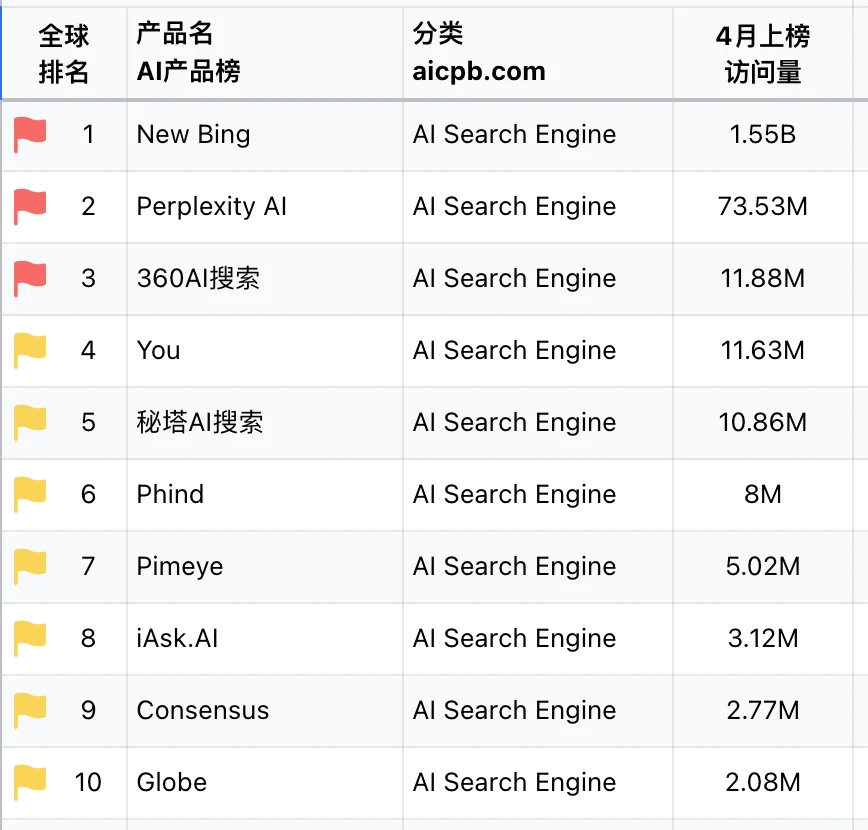Click the yellow flag beside rank 10

point(30,783)
